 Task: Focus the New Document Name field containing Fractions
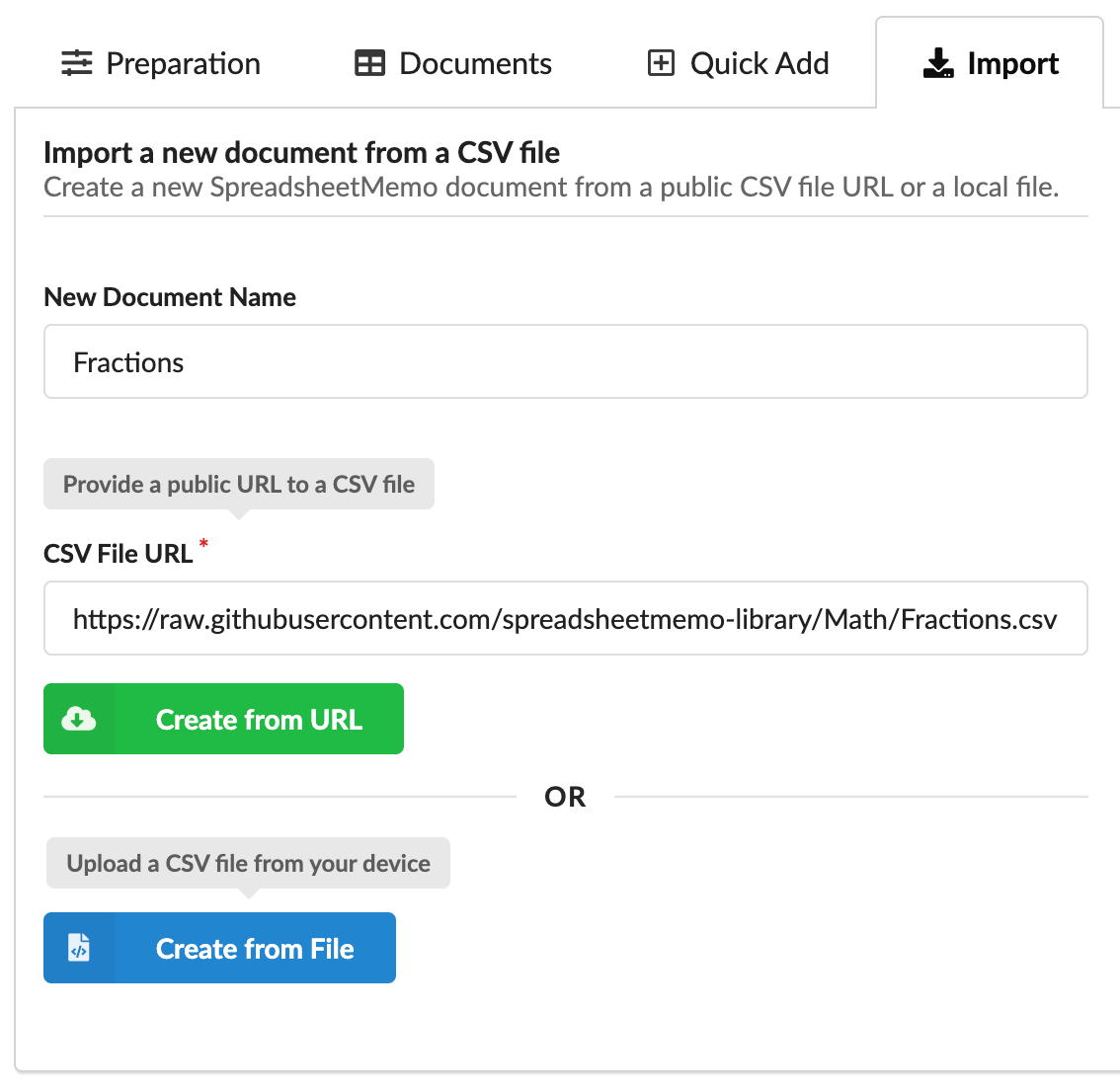pyautogui.click(x=565, y=362)
